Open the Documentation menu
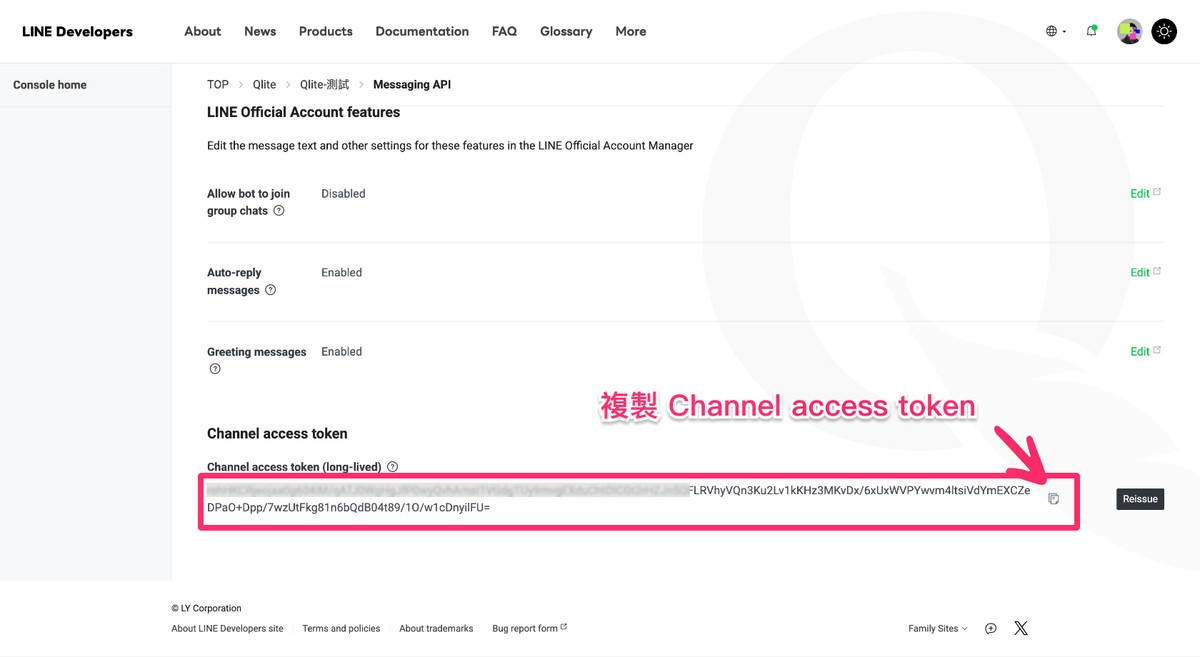Image resolution: width=1200 pixels, height=657 pixels. (422, 32)
